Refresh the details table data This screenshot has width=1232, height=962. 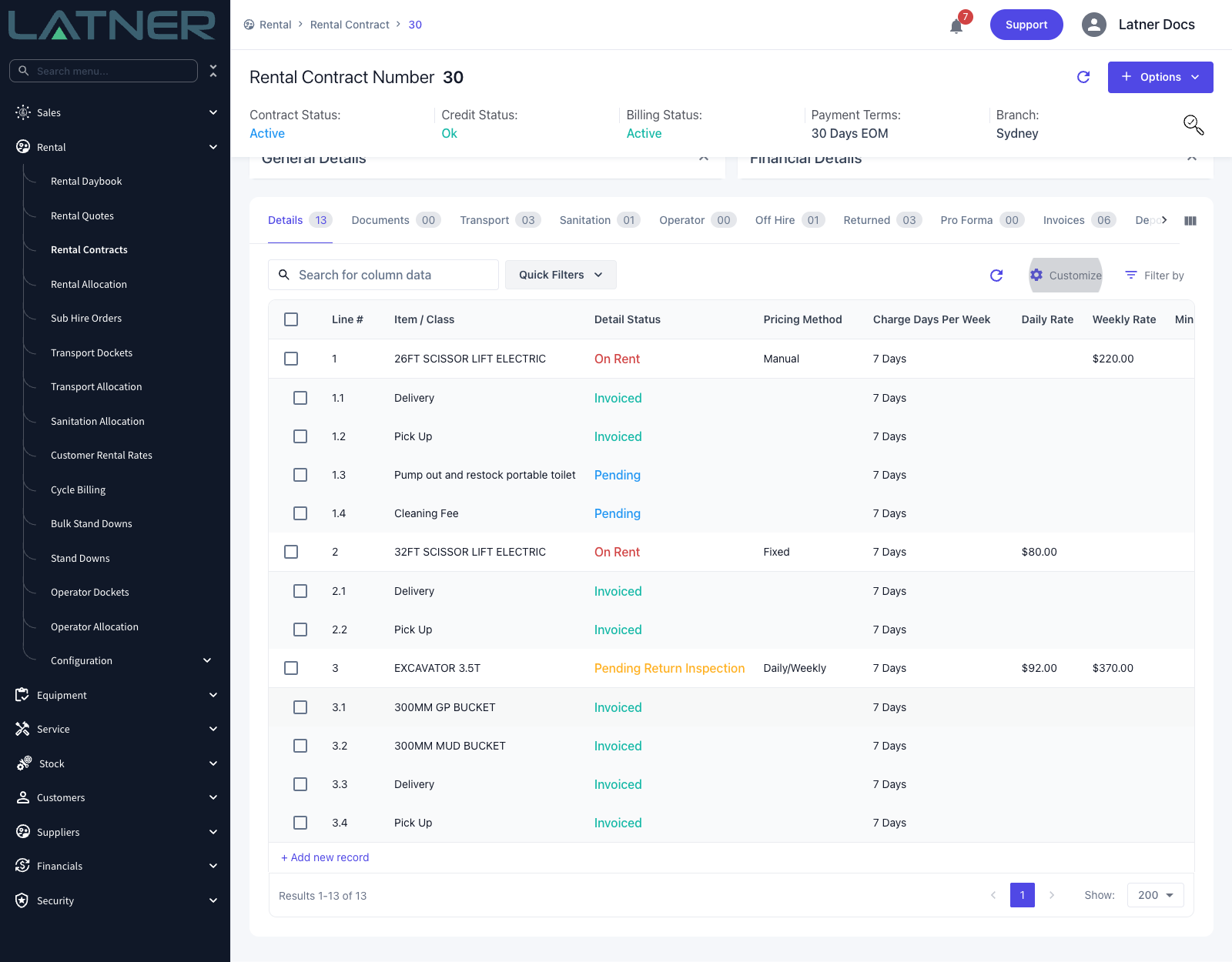(996, 276)
